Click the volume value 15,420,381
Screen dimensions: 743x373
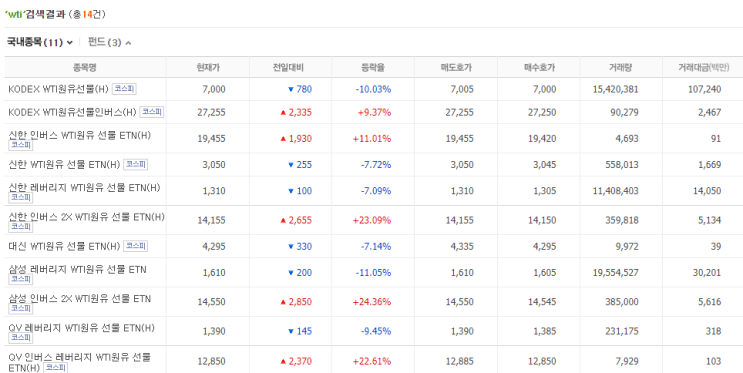tap(616, 89)
